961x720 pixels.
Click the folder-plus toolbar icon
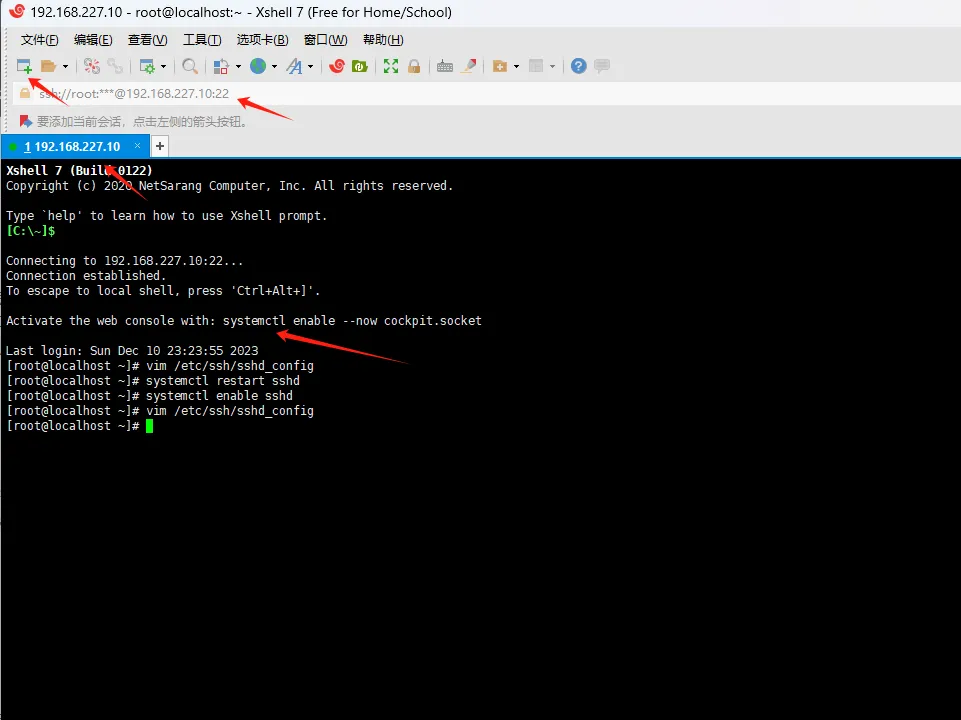click(x=499, y=66)
